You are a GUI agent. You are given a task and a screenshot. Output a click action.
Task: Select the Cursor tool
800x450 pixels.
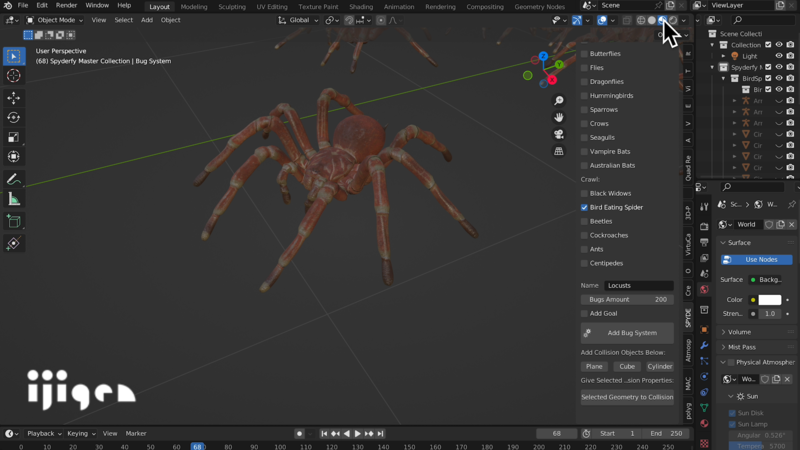click(14, 76)
